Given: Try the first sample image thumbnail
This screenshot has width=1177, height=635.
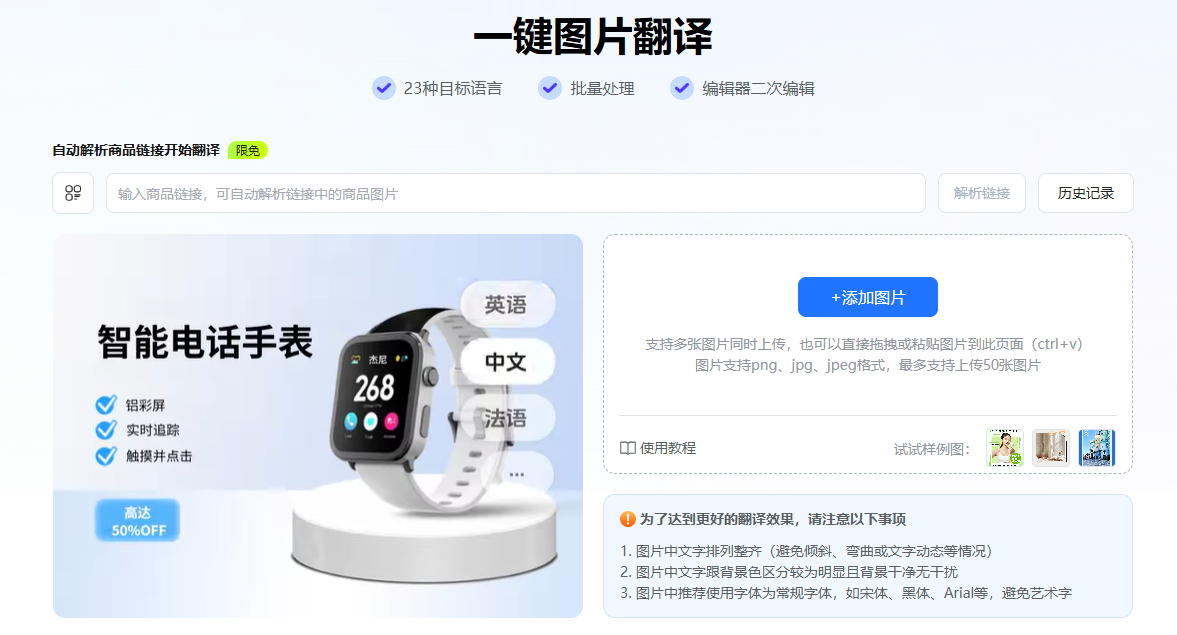Looking at the screenshot, I should coord(1005,448).
